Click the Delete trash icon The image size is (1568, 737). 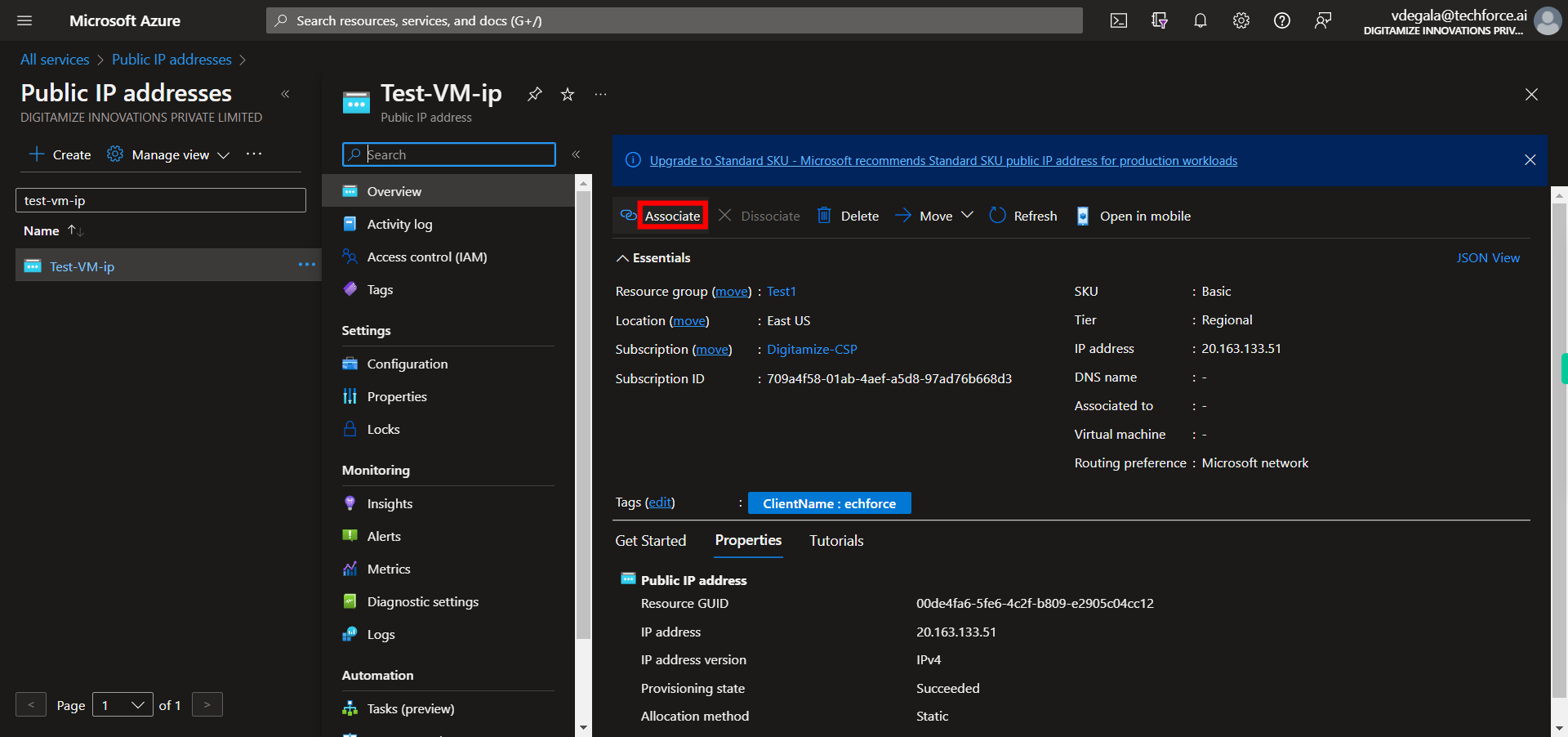pos(824,215)
